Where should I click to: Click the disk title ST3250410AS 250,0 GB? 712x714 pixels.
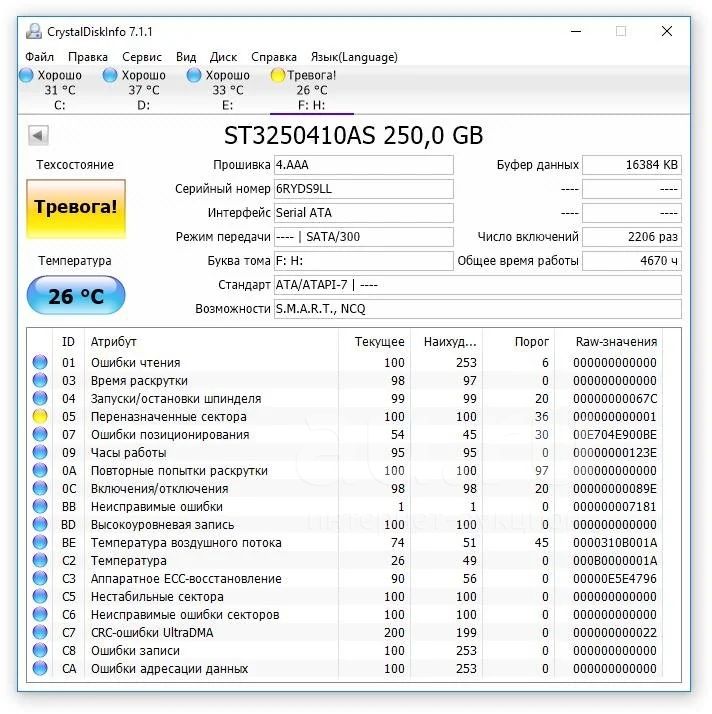coord(354,135)
